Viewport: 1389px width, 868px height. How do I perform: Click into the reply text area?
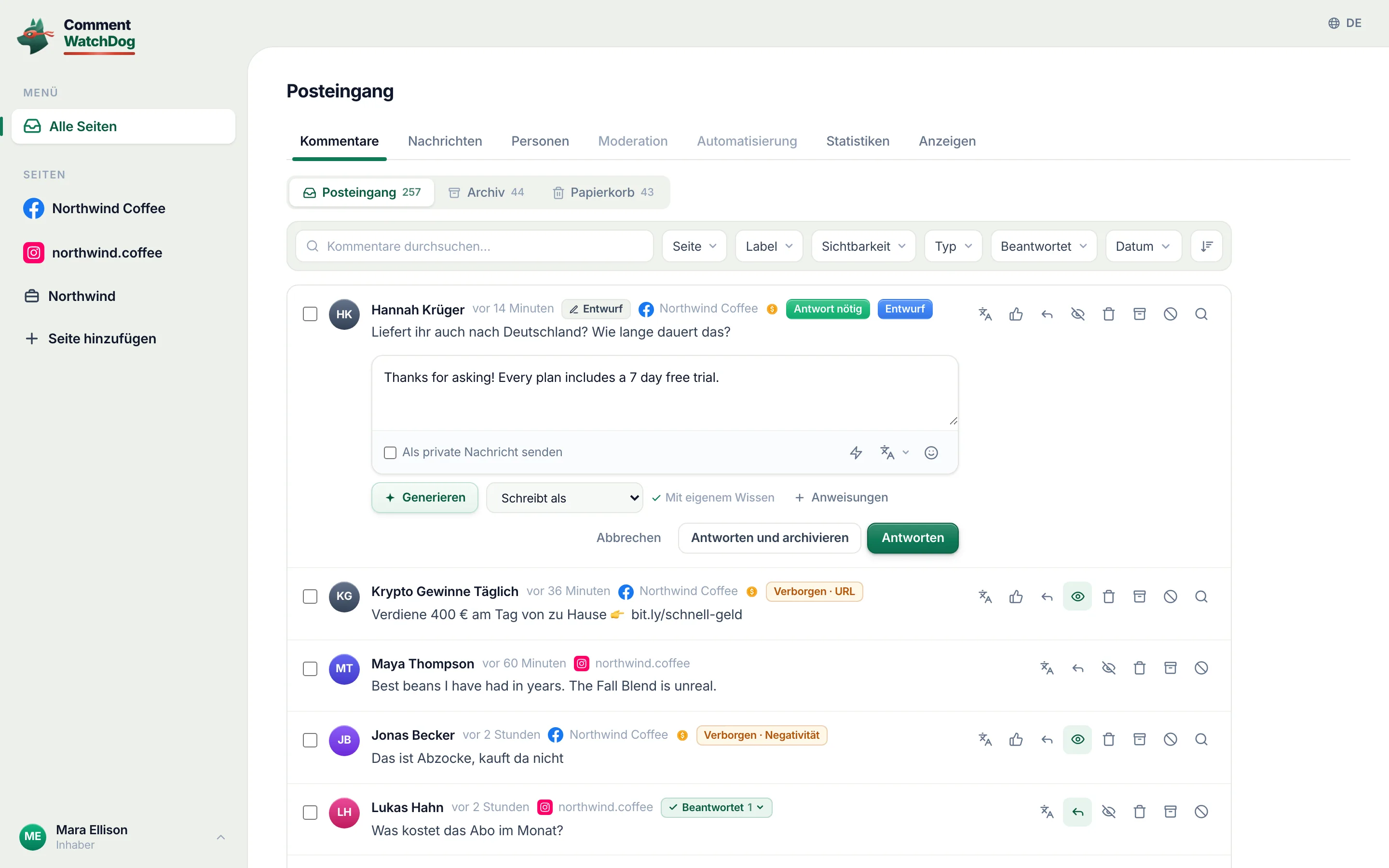665,393
